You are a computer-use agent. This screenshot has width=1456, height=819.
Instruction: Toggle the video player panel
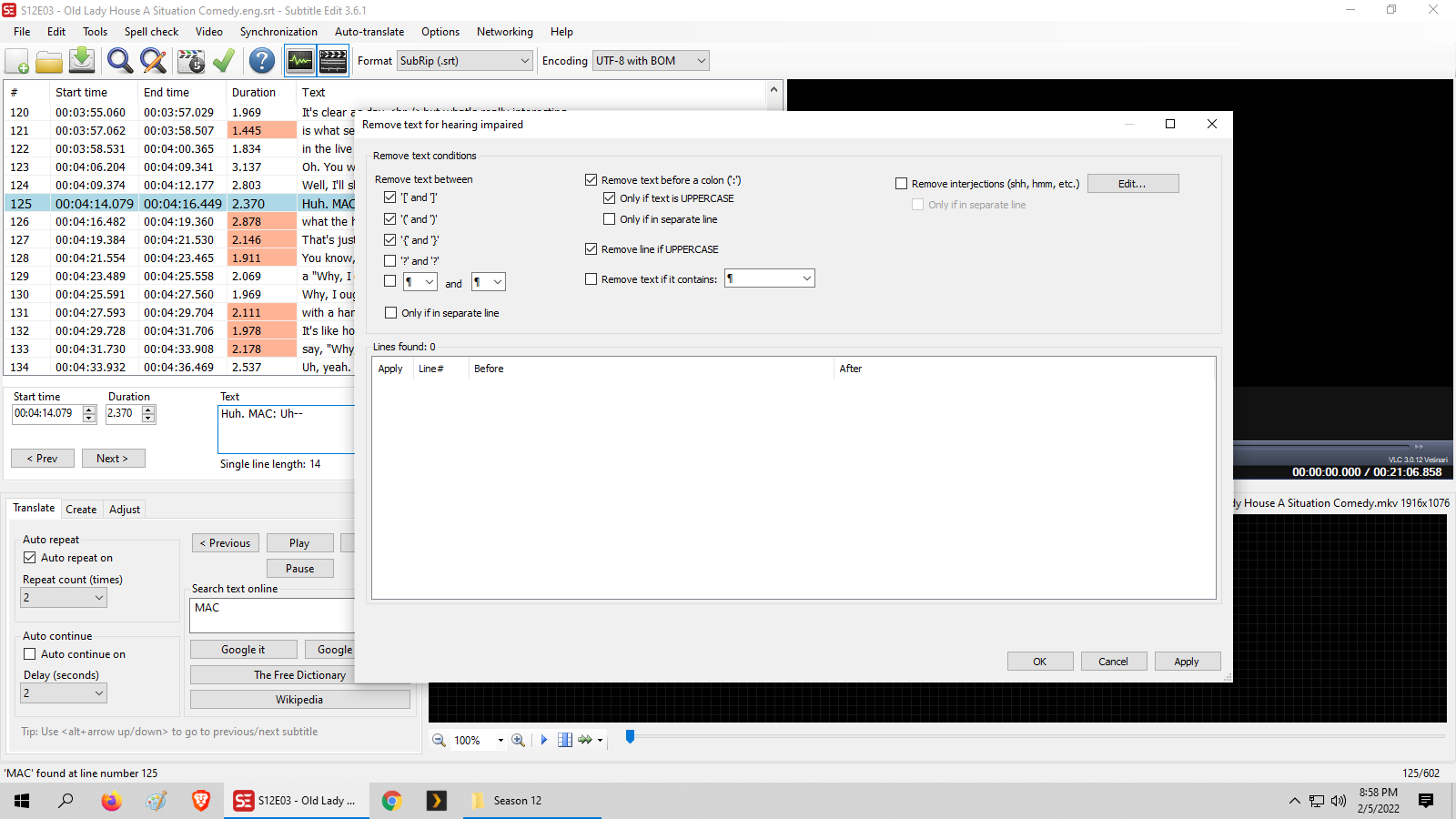pos(333,60)
